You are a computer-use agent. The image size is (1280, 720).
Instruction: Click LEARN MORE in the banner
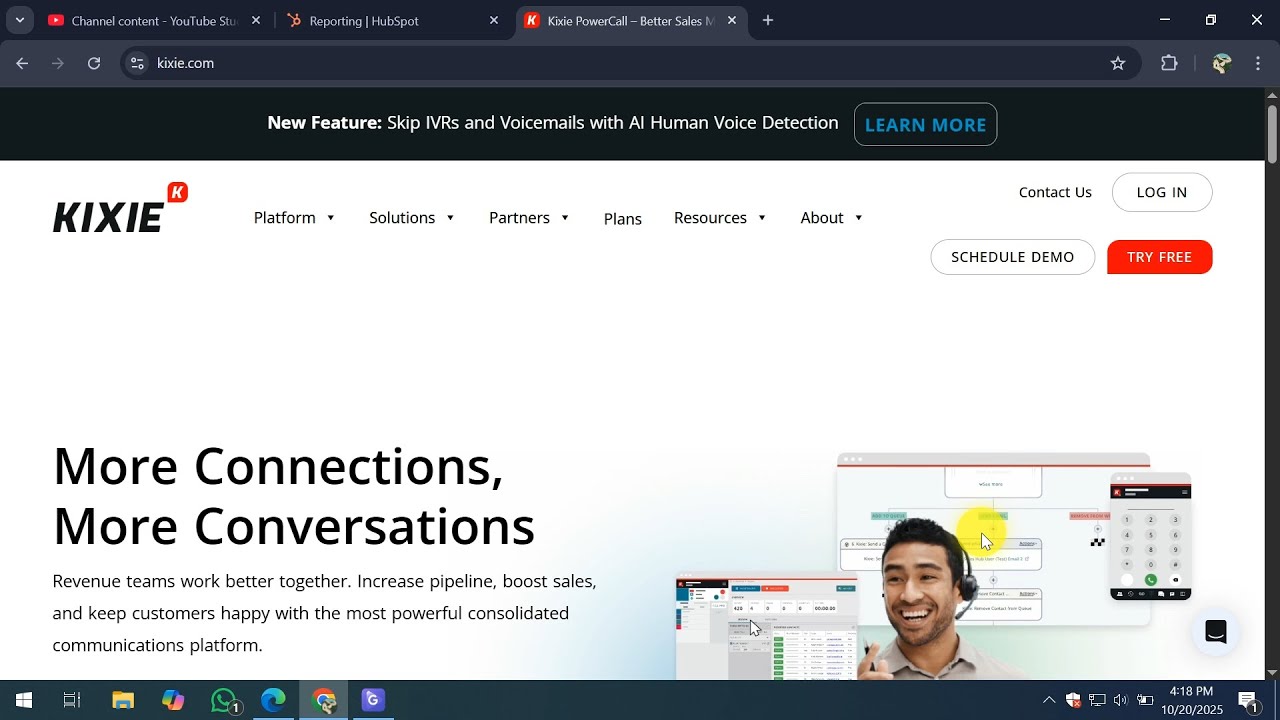click(x=925, y=124)
